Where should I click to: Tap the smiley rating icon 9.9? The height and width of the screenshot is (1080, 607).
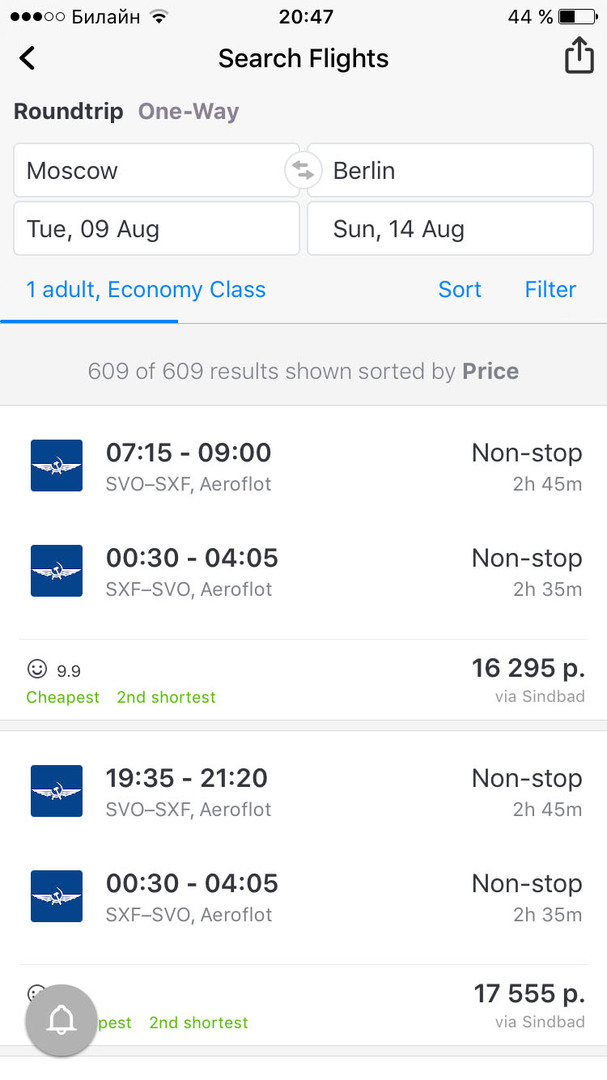coord(38,669)
